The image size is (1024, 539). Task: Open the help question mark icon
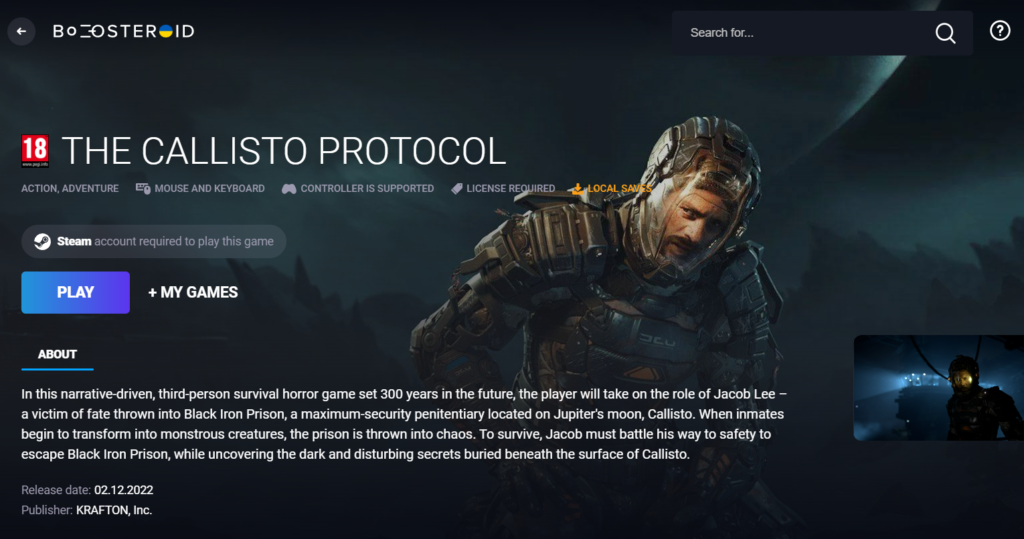tap(1000, 31)
